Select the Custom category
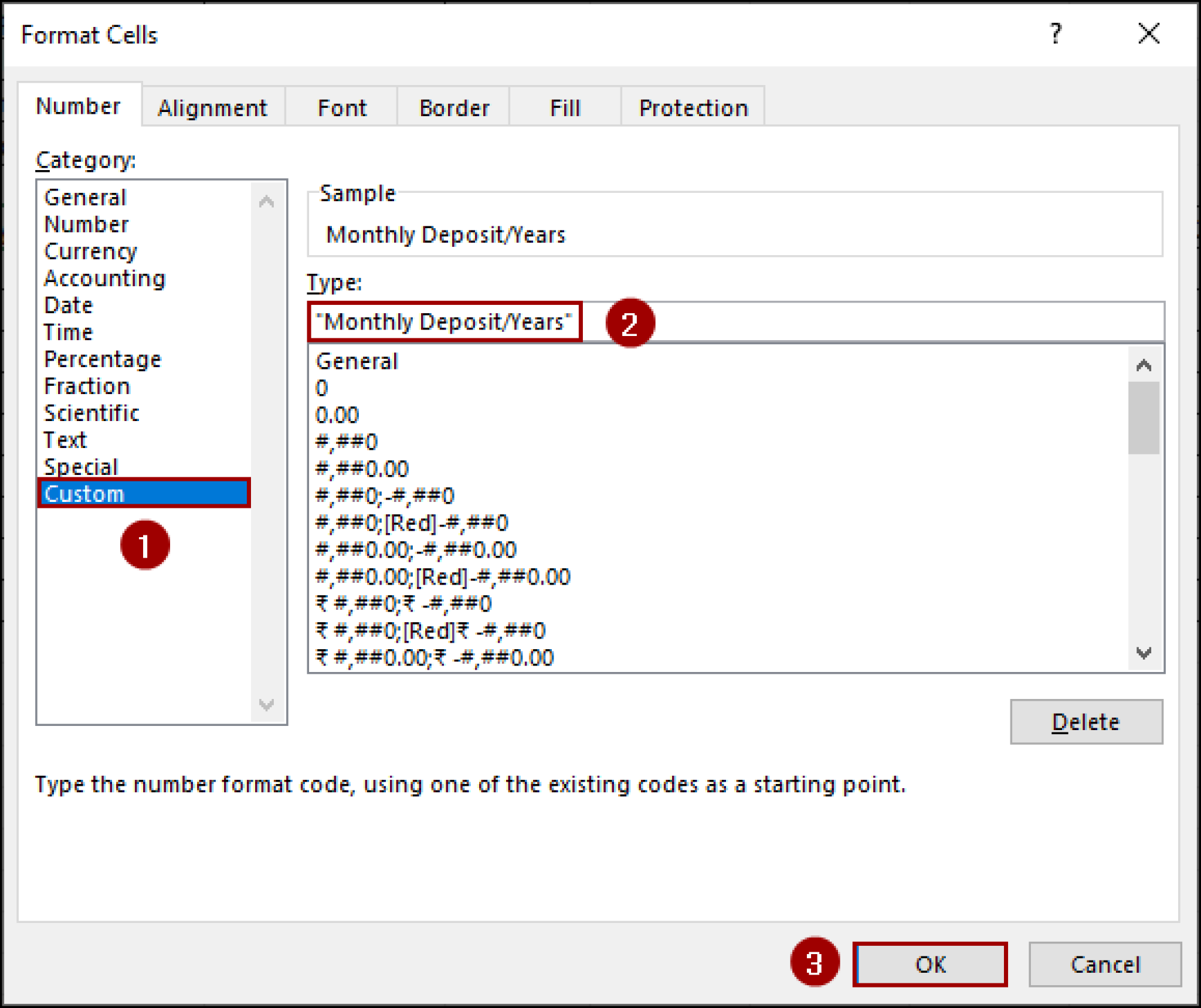Screen dimensions: 1201x1008 click(x=84, y=494)
